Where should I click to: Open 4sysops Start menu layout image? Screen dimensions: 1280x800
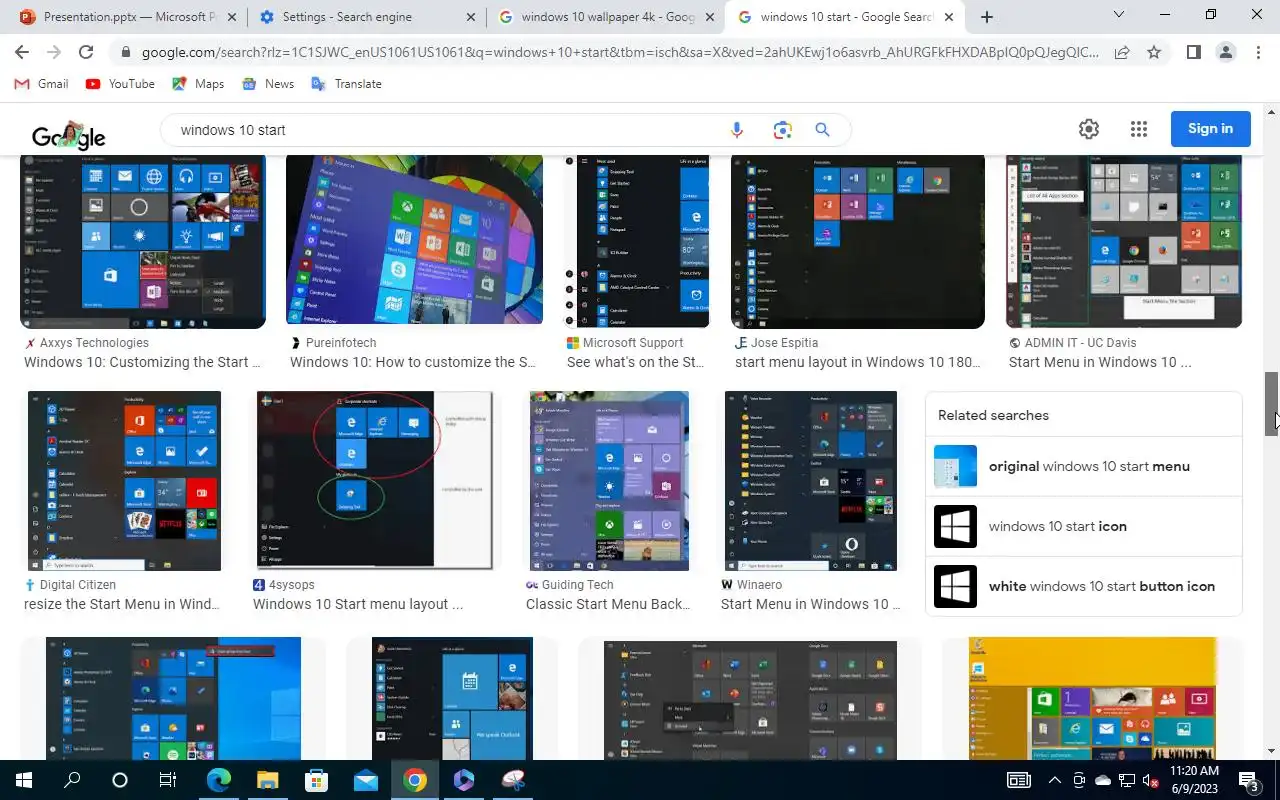tap(374, 481)
